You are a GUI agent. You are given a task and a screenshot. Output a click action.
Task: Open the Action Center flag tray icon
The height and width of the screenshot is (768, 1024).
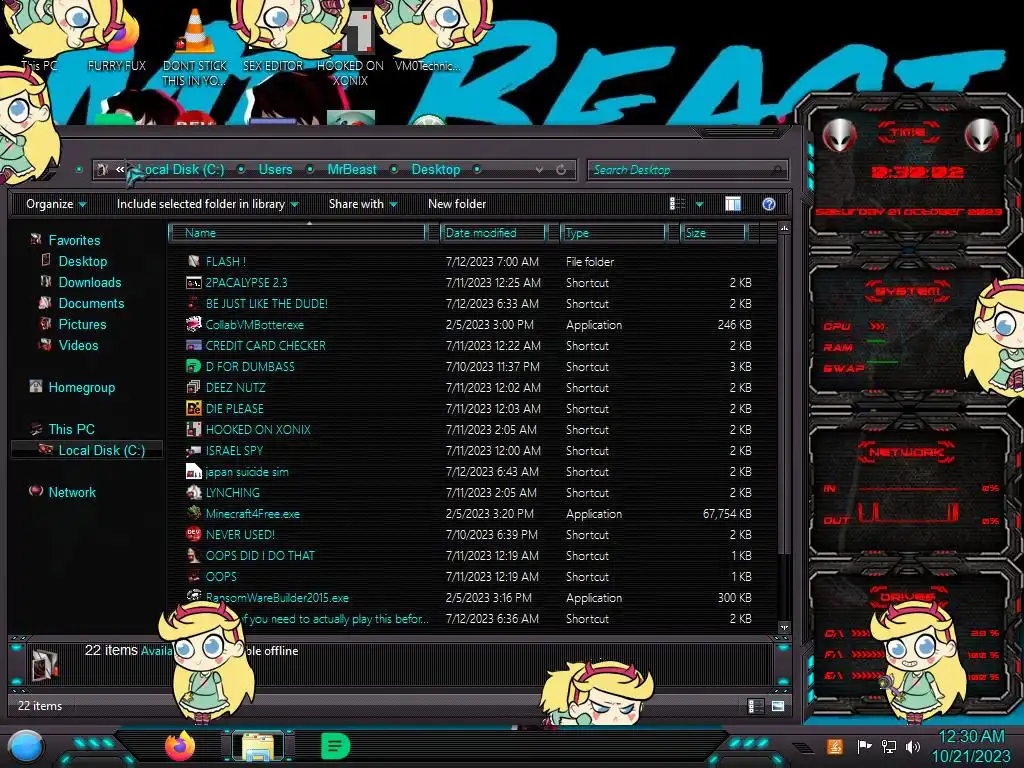[864, 746]
